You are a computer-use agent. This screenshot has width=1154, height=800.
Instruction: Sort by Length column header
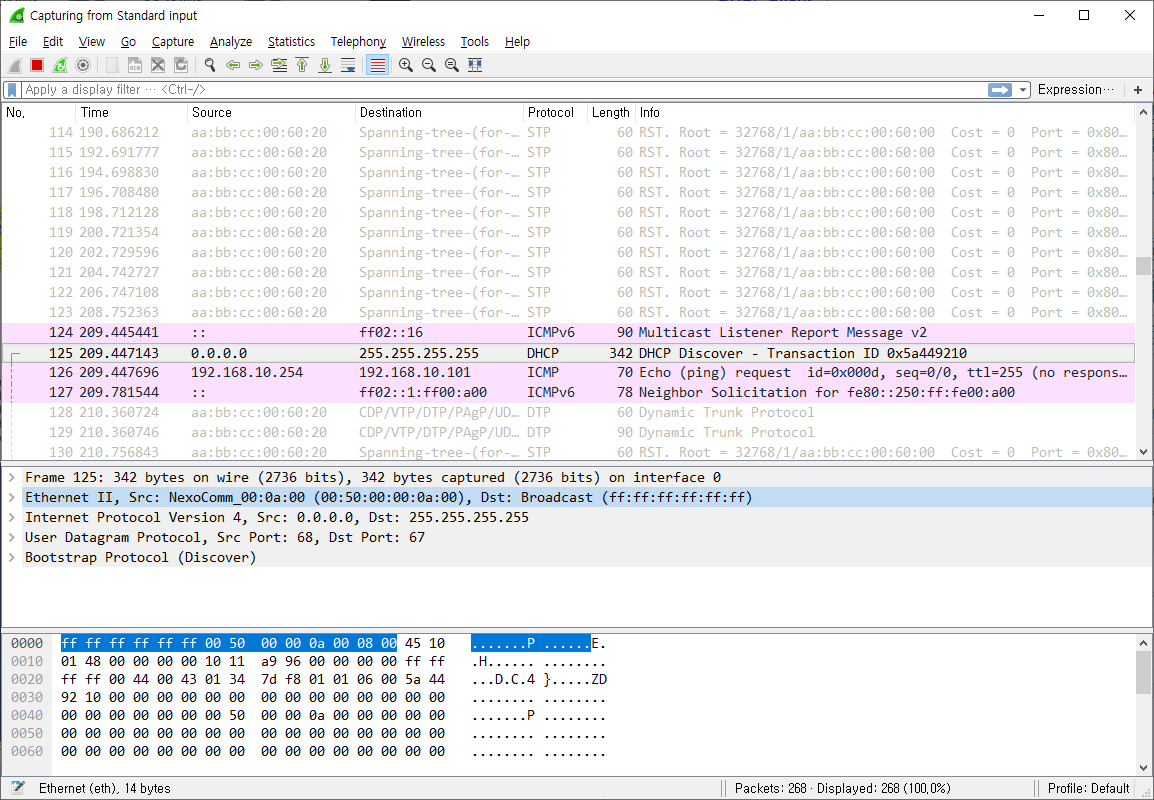(611, 113)
